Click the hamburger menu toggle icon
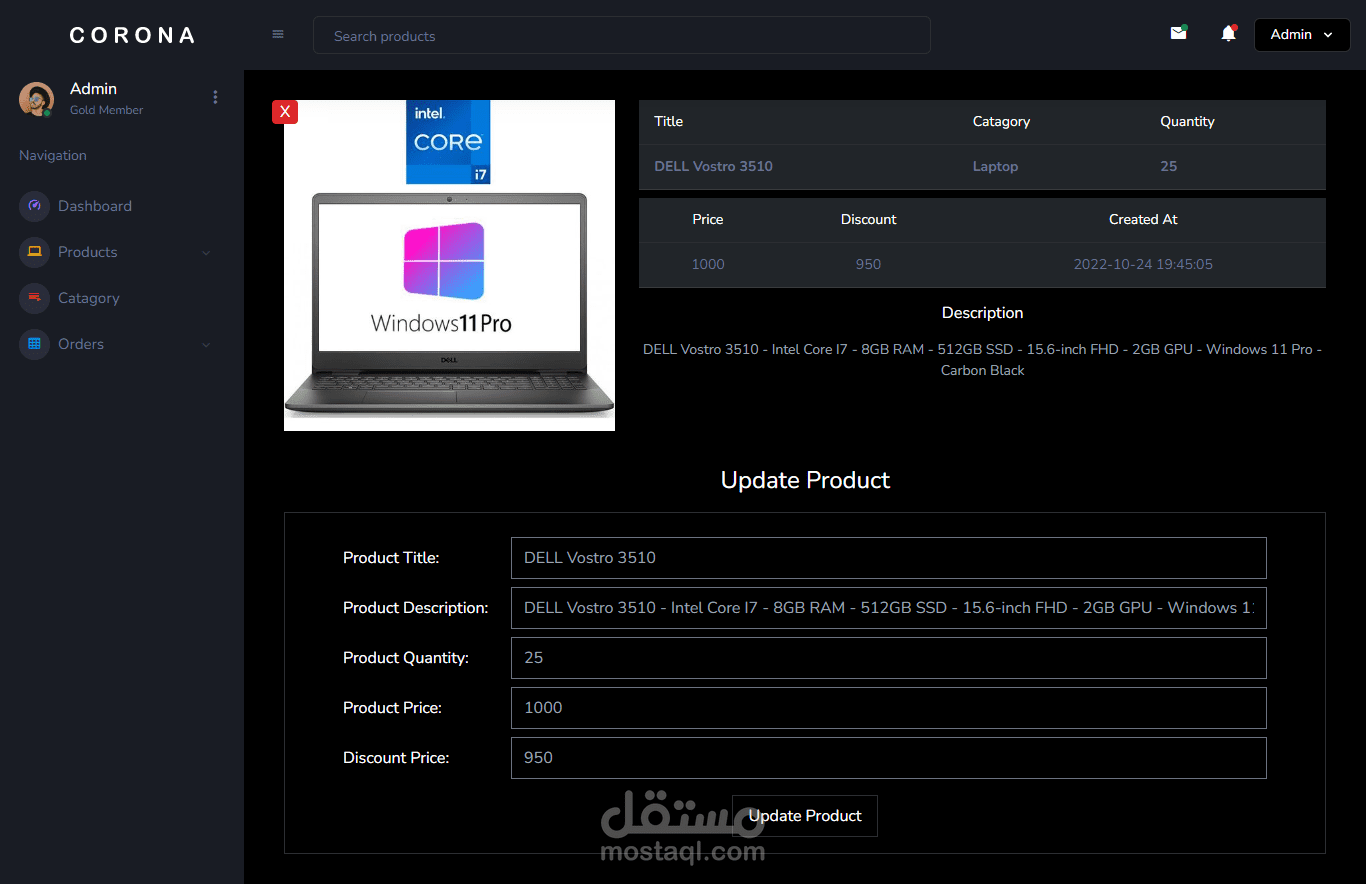 pos(278,35)
